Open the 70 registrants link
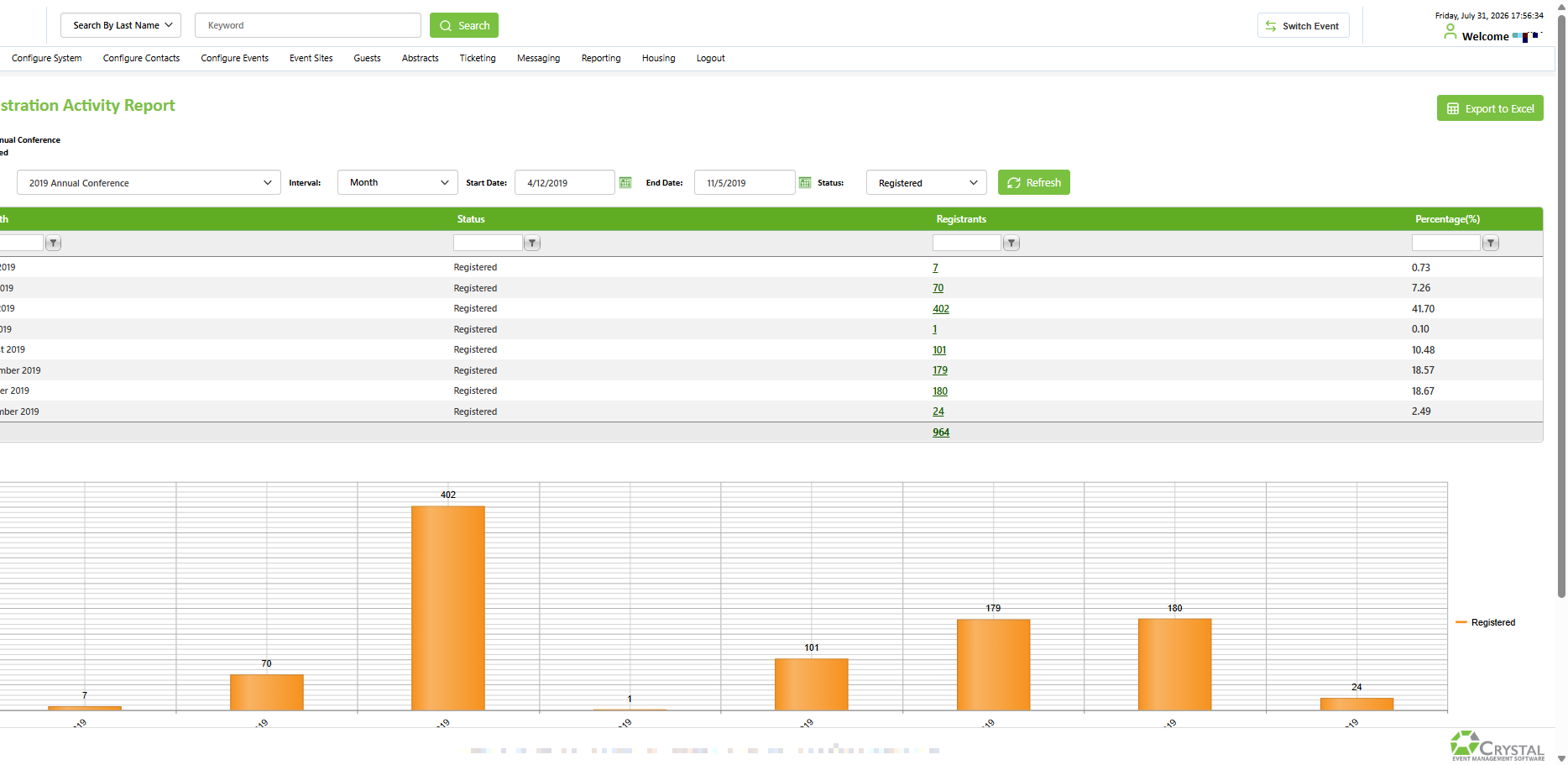 938,288
